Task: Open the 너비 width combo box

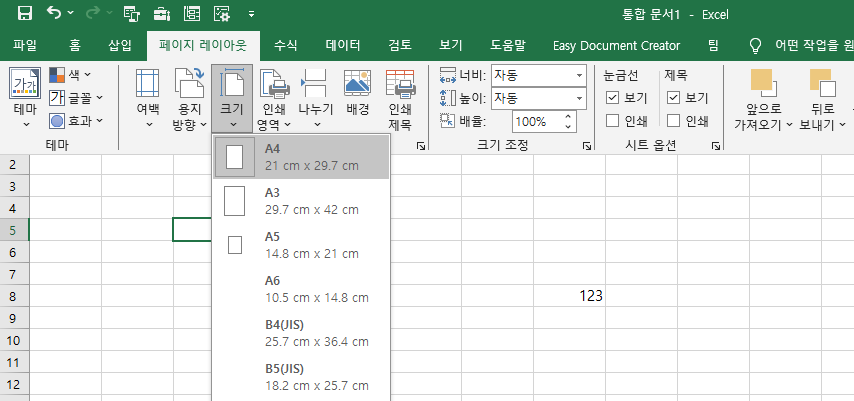Action: (538, 76)
